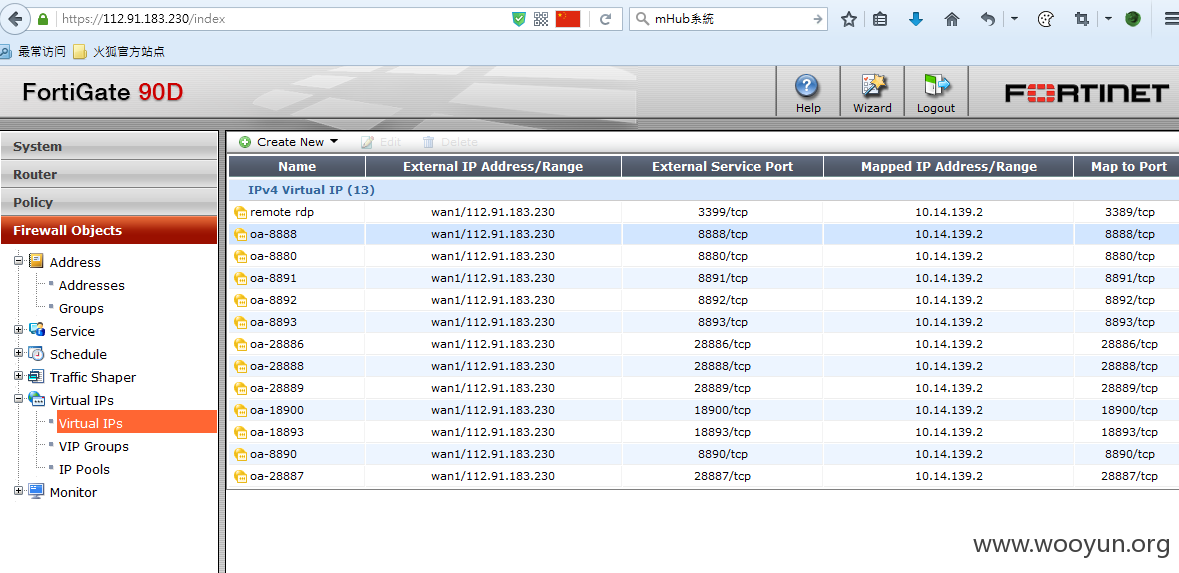Bookmark page with the star icon
Image resolution: width=1179 pixels, height=573 pixels.
coord(849,20)
